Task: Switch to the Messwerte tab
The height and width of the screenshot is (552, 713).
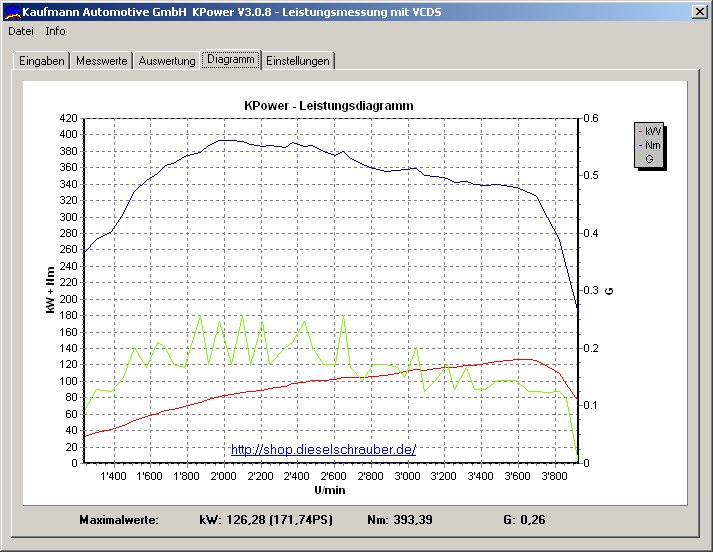Action: click(x=101, y=60)
